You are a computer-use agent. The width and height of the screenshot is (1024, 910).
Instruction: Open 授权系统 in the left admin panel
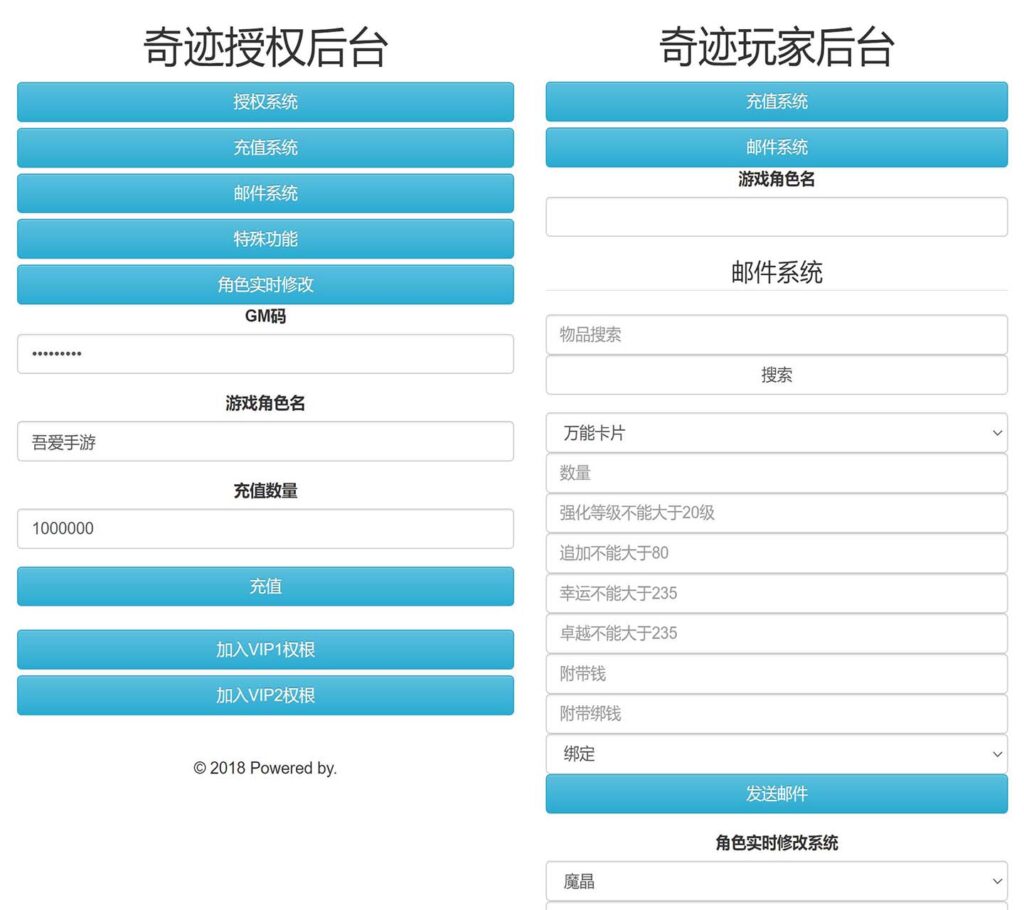265,102
